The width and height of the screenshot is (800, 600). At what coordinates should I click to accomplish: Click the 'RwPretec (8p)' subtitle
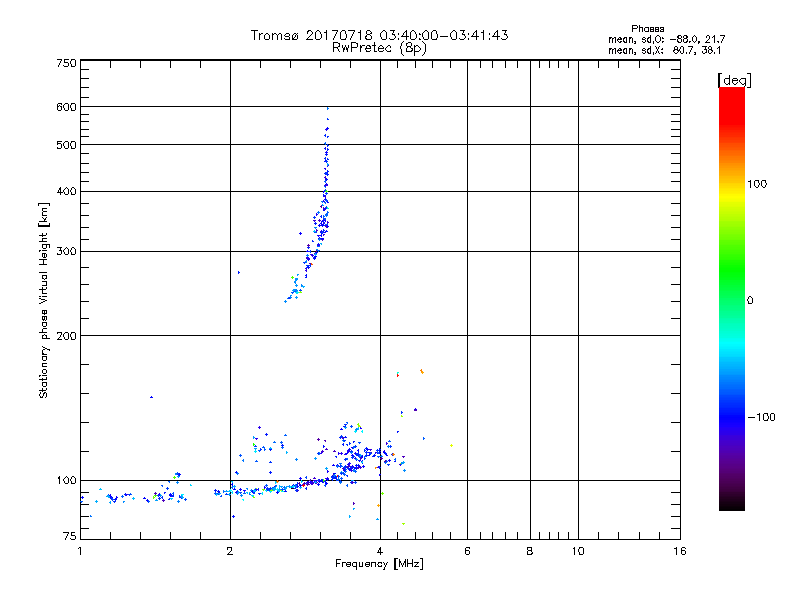(x=379, y=48)
